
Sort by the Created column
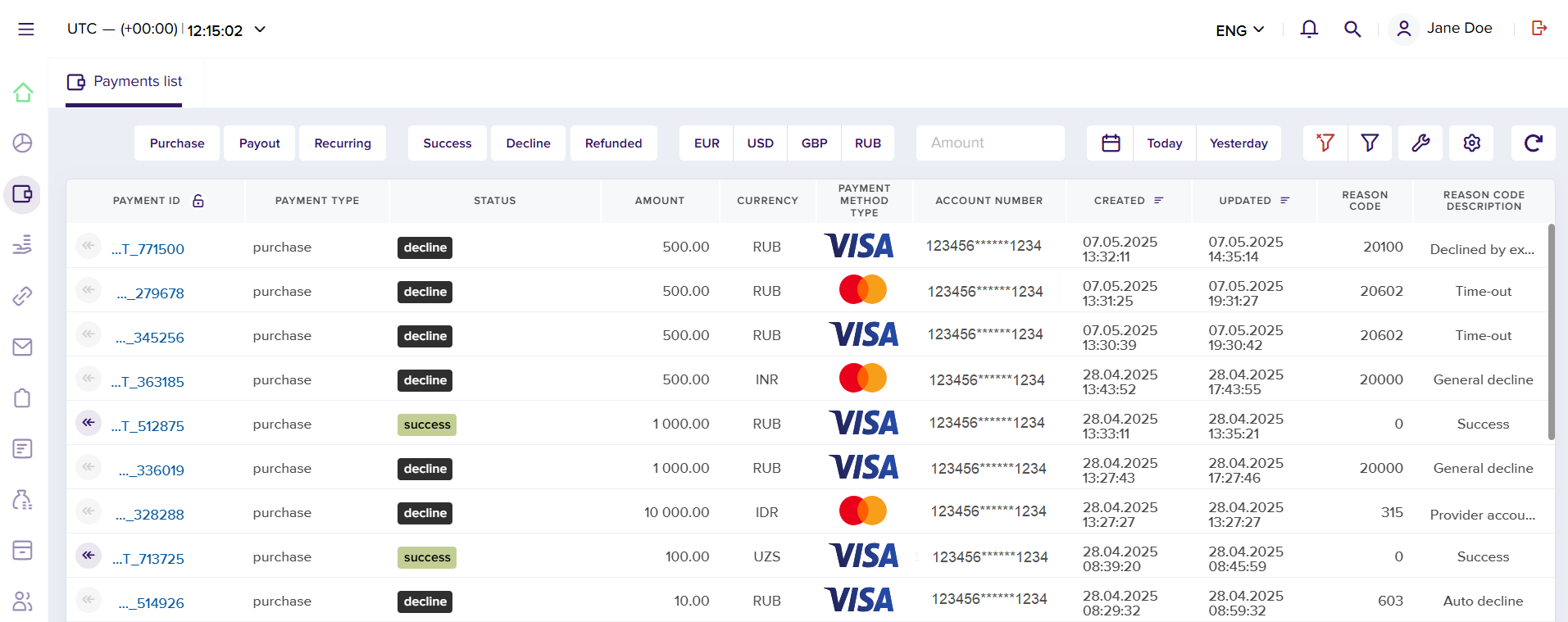click(1129, 201)
